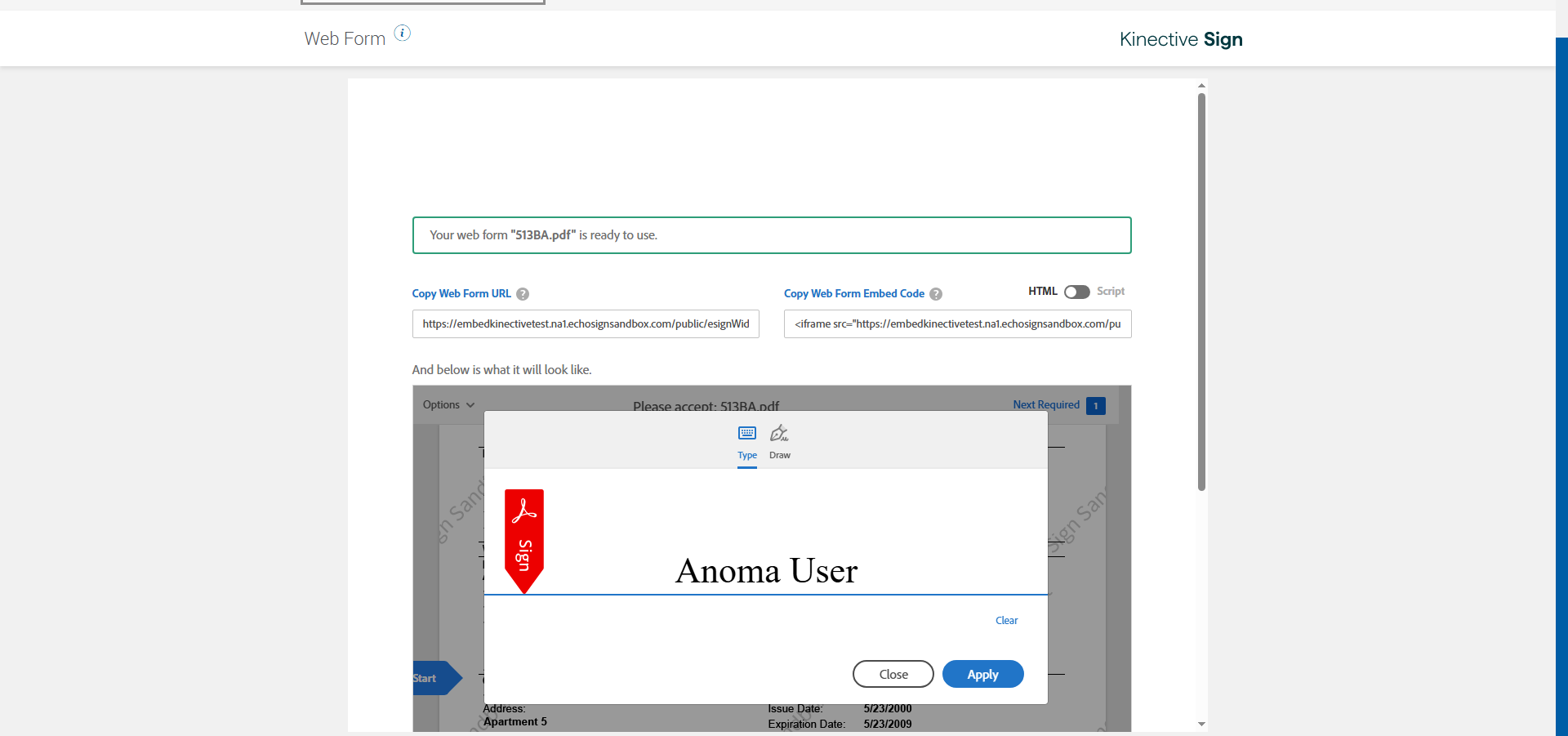
Task: Click the info icon next to Web Form
Action: click(x=403, y=33)
